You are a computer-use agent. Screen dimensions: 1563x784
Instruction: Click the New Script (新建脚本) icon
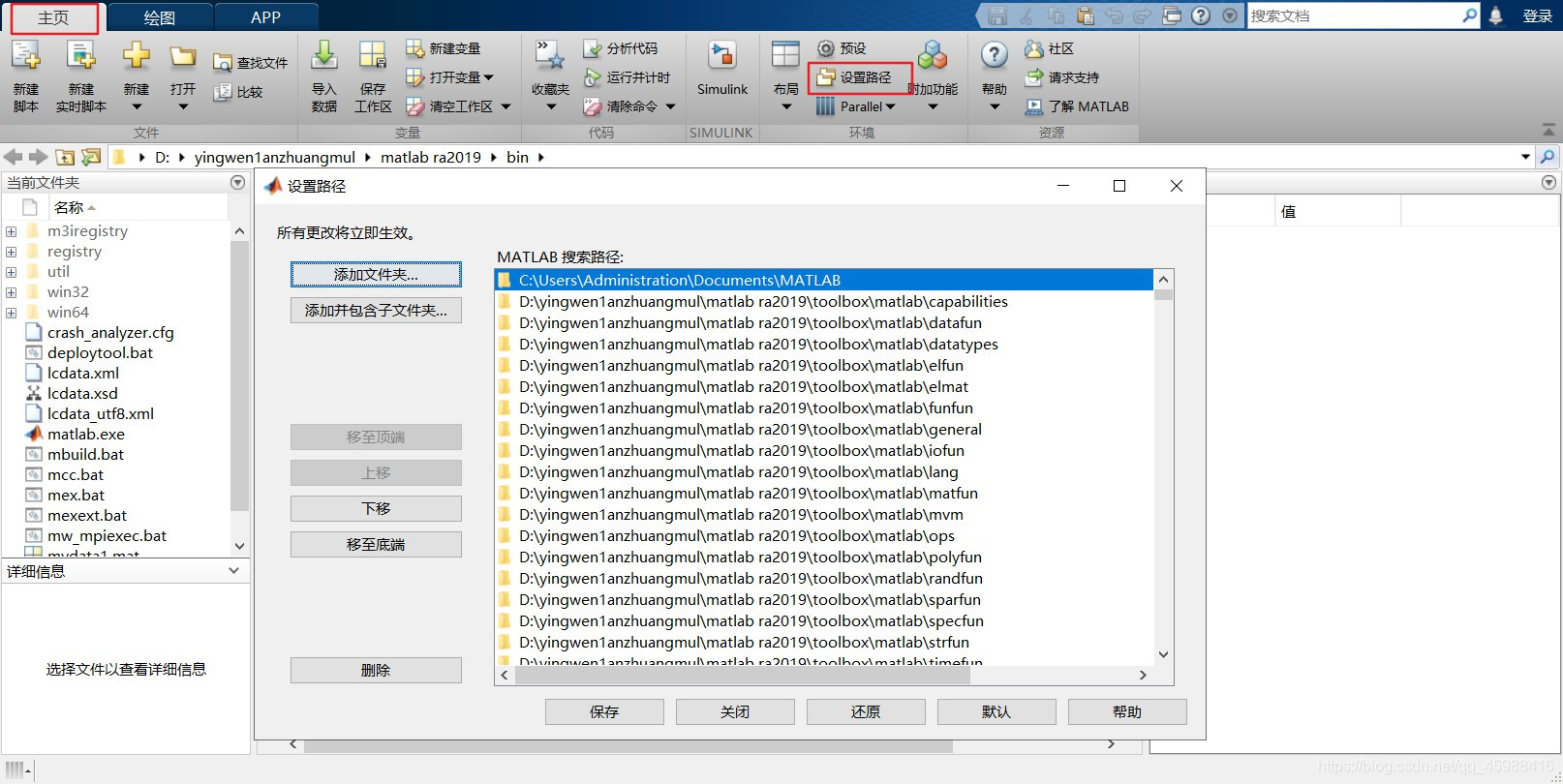point(26,56)
